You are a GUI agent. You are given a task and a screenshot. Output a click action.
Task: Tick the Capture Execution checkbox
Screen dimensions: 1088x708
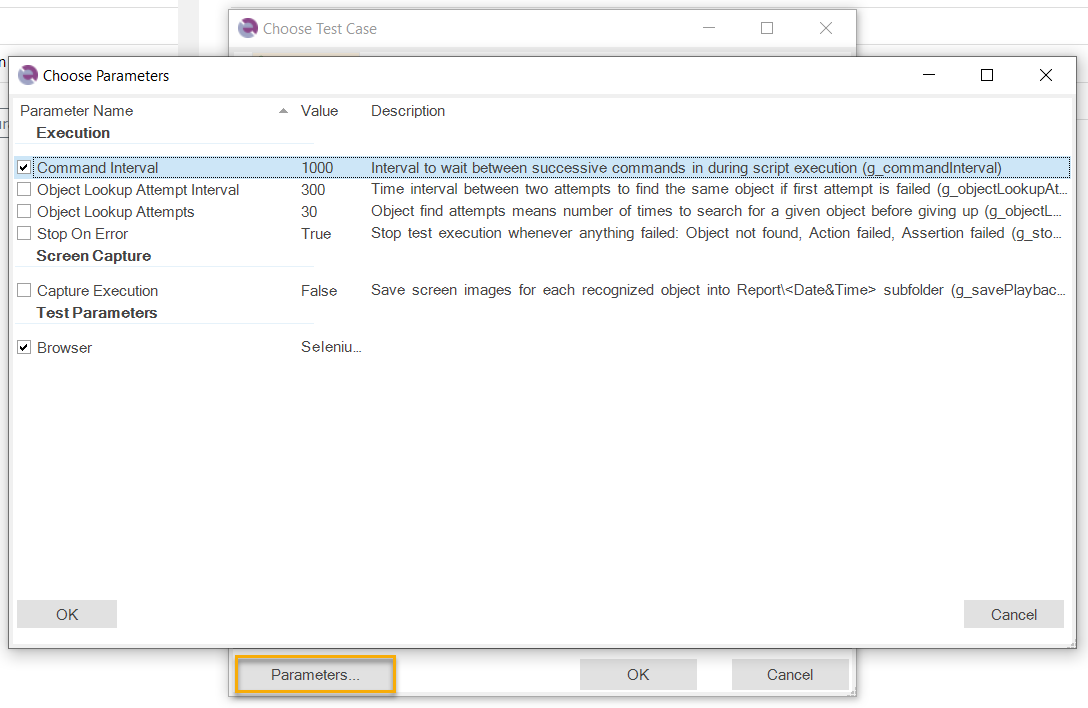[24, 291]
